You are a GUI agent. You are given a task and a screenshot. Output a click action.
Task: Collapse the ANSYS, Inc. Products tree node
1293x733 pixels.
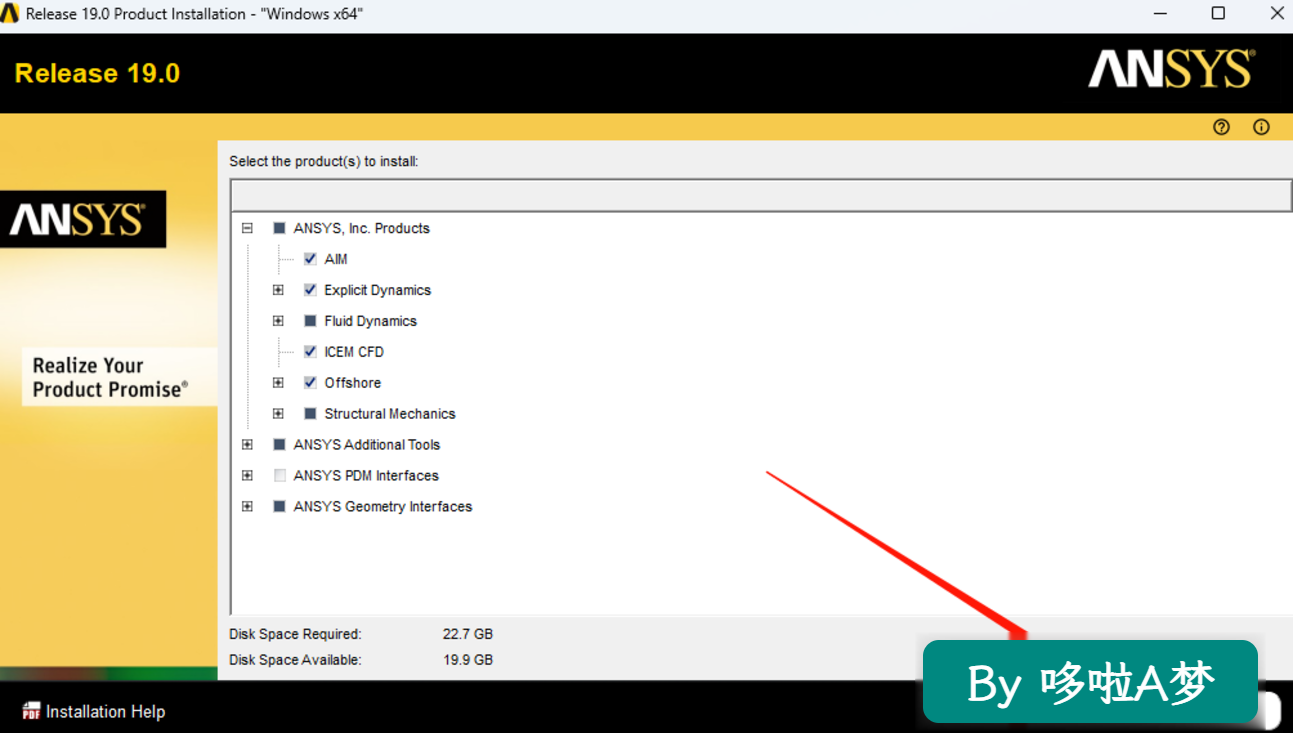coord(247,228)
